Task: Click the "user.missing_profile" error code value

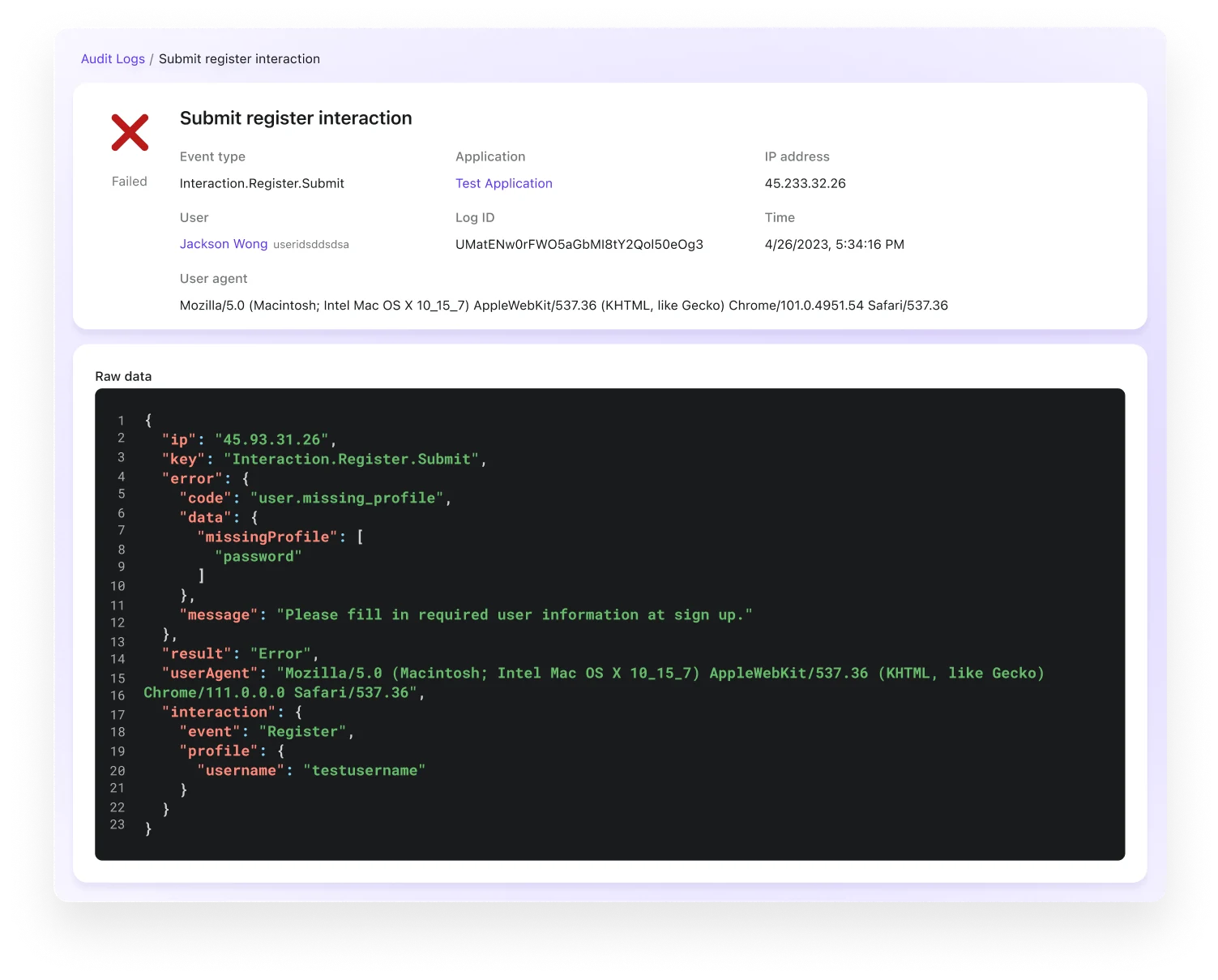Action: pos(346,499)
